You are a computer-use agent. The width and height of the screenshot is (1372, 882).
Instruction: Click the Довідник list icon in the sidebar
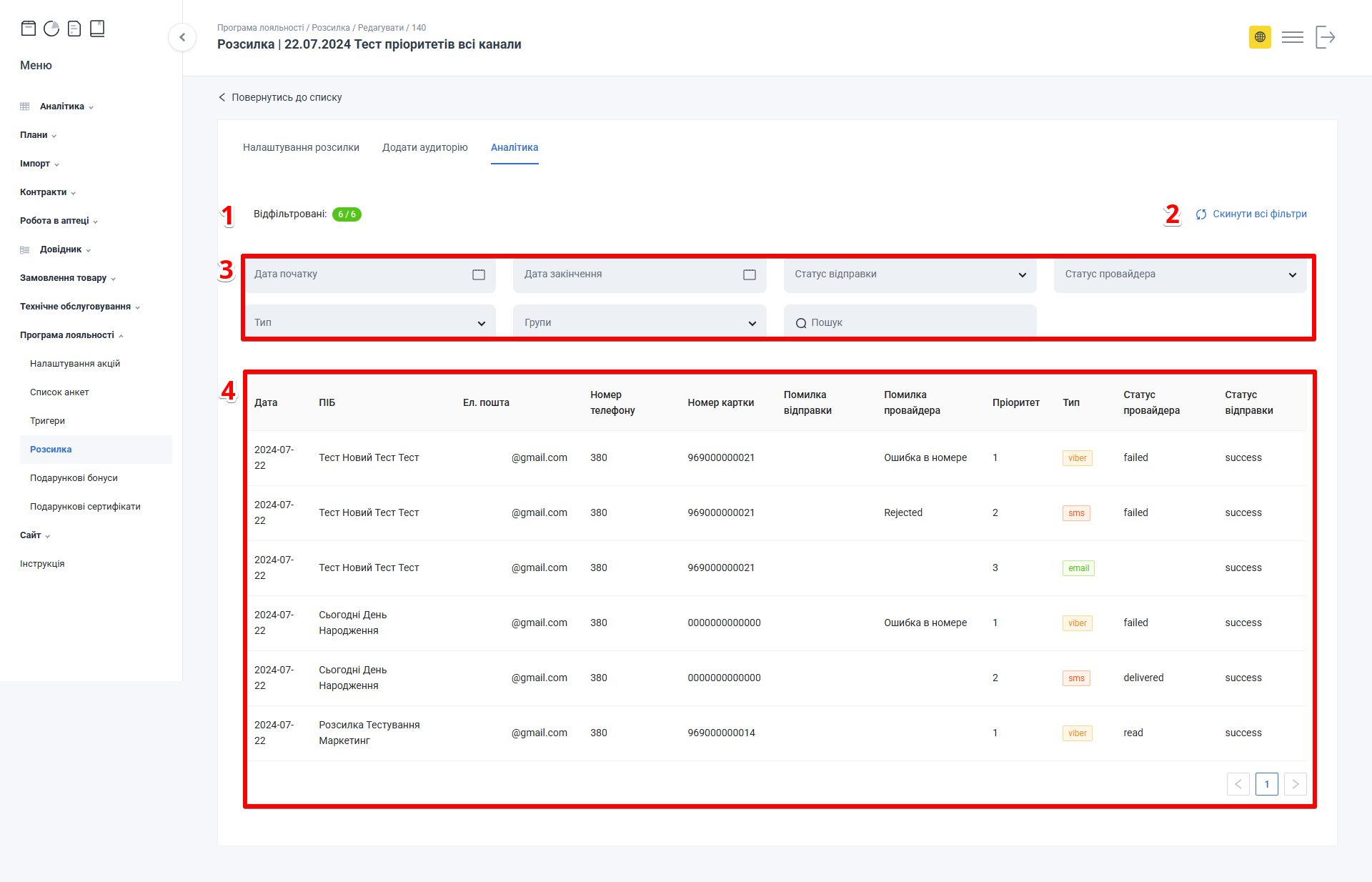(x=25, y=249)
